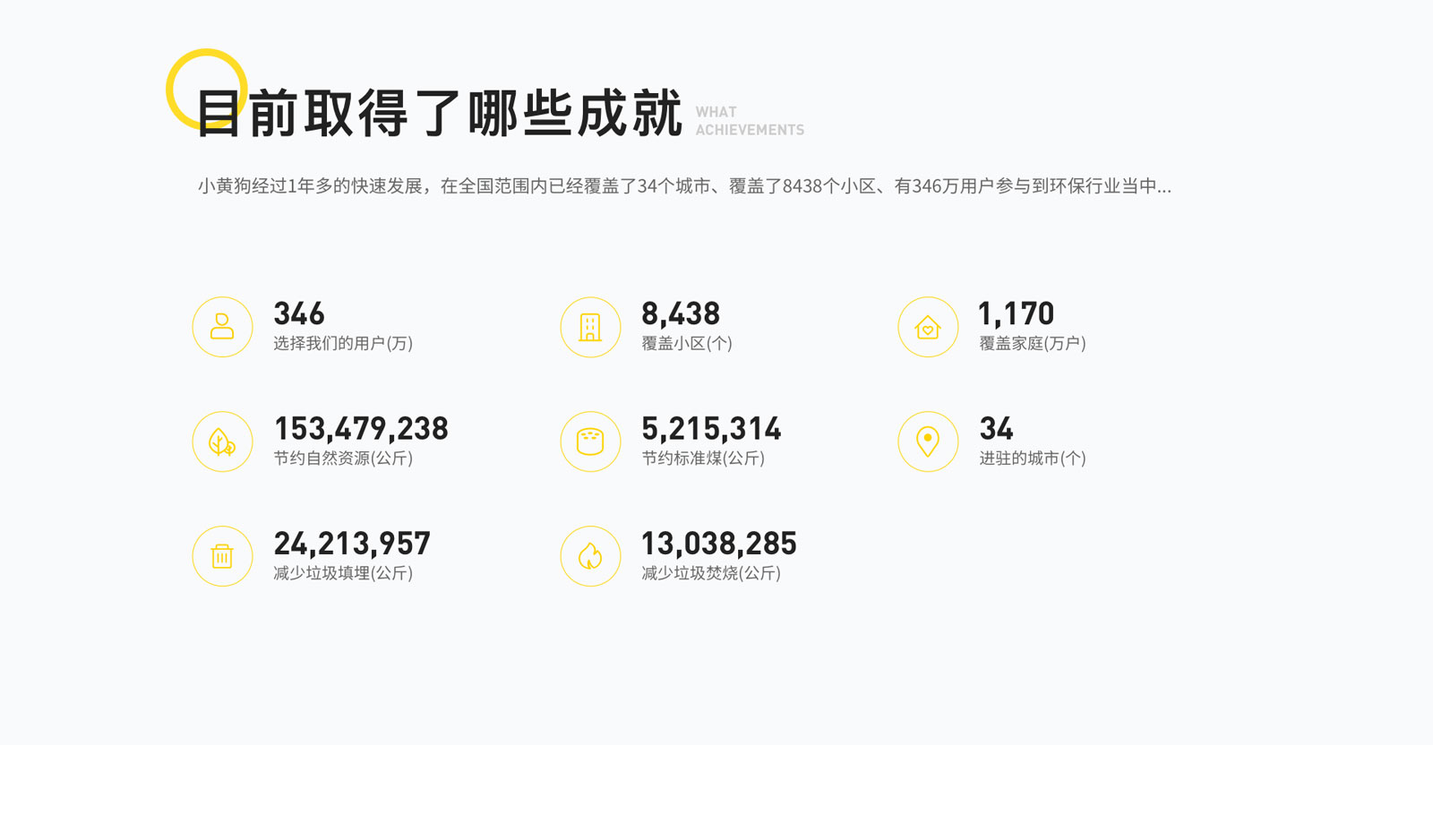Image resolution: width=1433 pixels, height=840 pixels.
Task: Click the WHAT ACHIEVEMENTS subtitle text
Action: click(x=750, y=121)
